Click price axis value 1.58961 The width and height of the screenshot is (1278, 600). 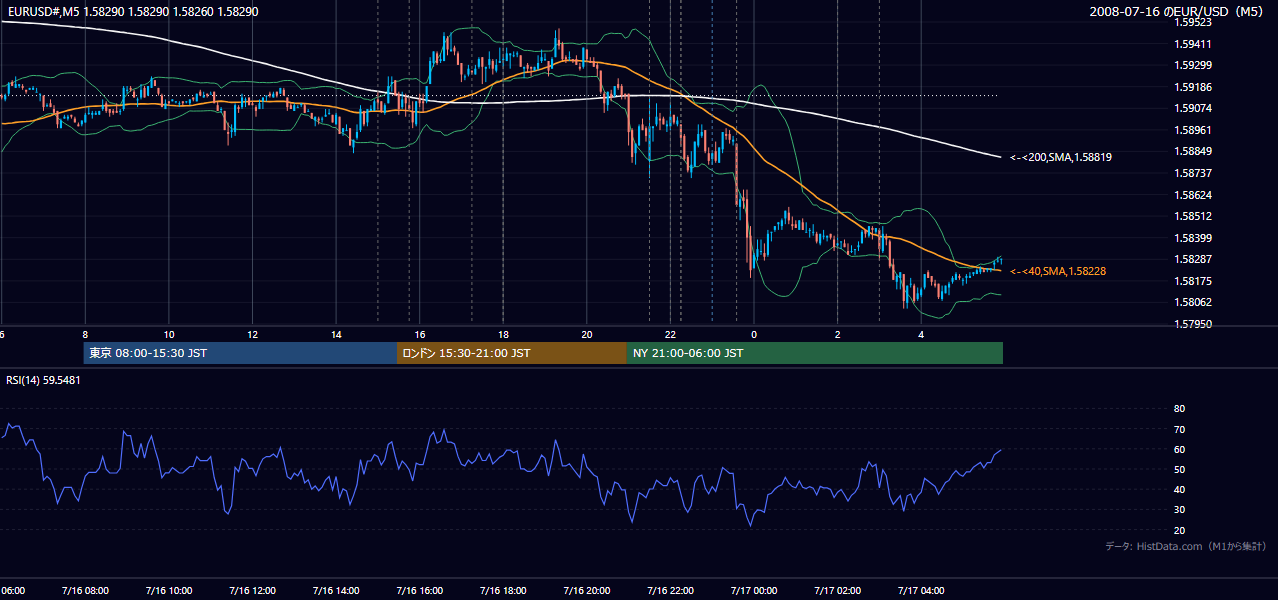(x=1193, y=130)
